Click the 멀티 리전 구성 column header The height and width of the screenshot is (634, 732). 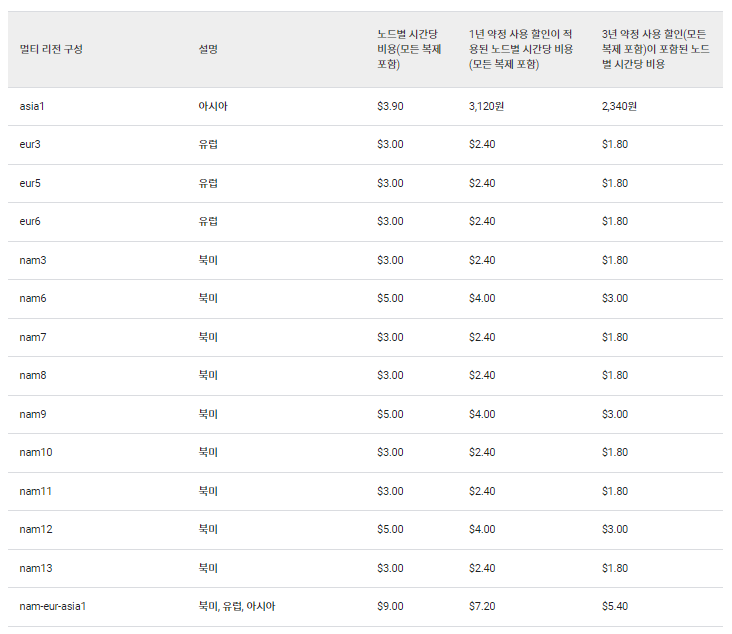tap(51, 49)
